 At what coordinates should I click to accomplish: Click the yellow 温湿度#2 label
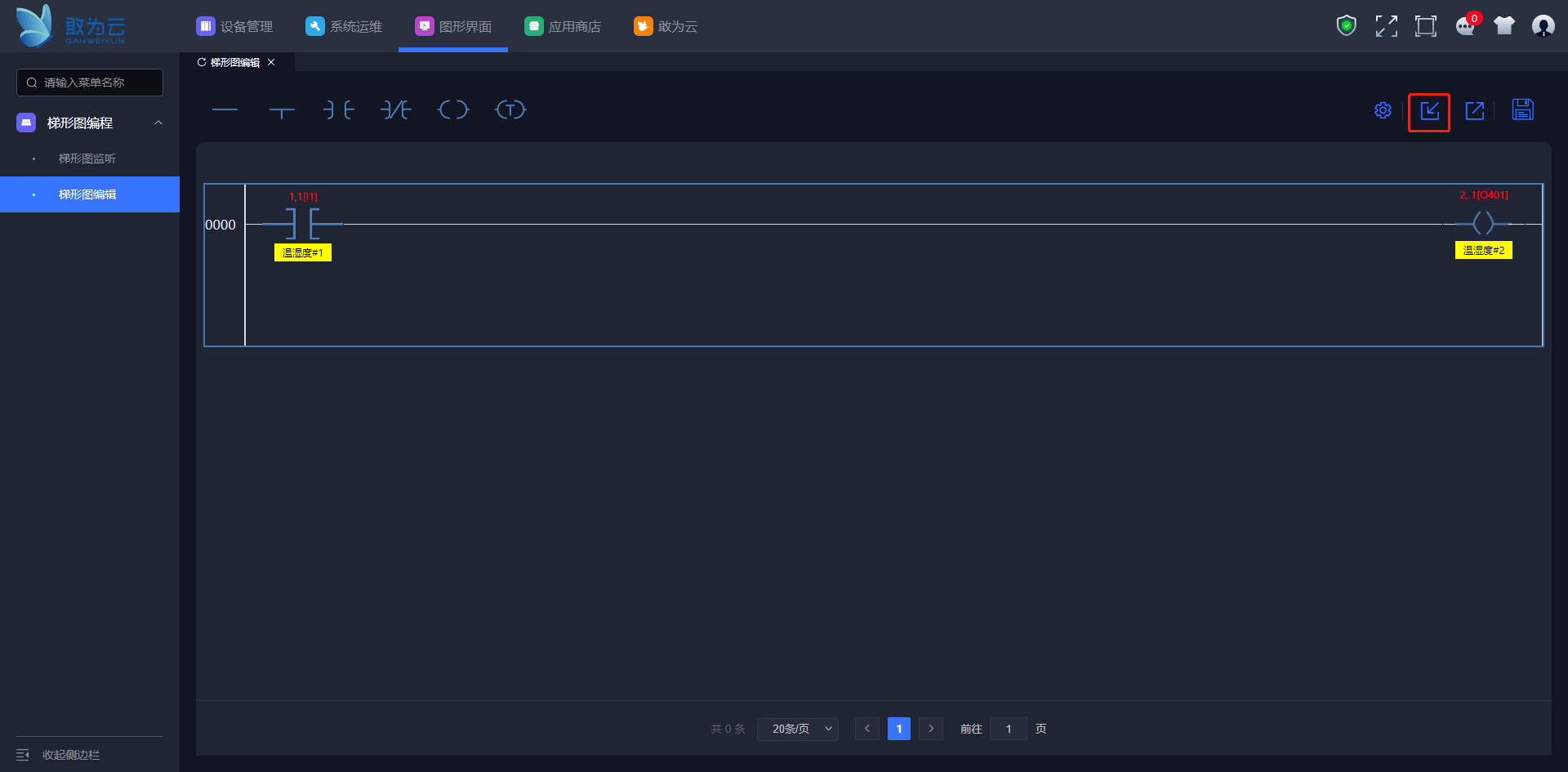pyautogui.click(x=1484, y=250)
